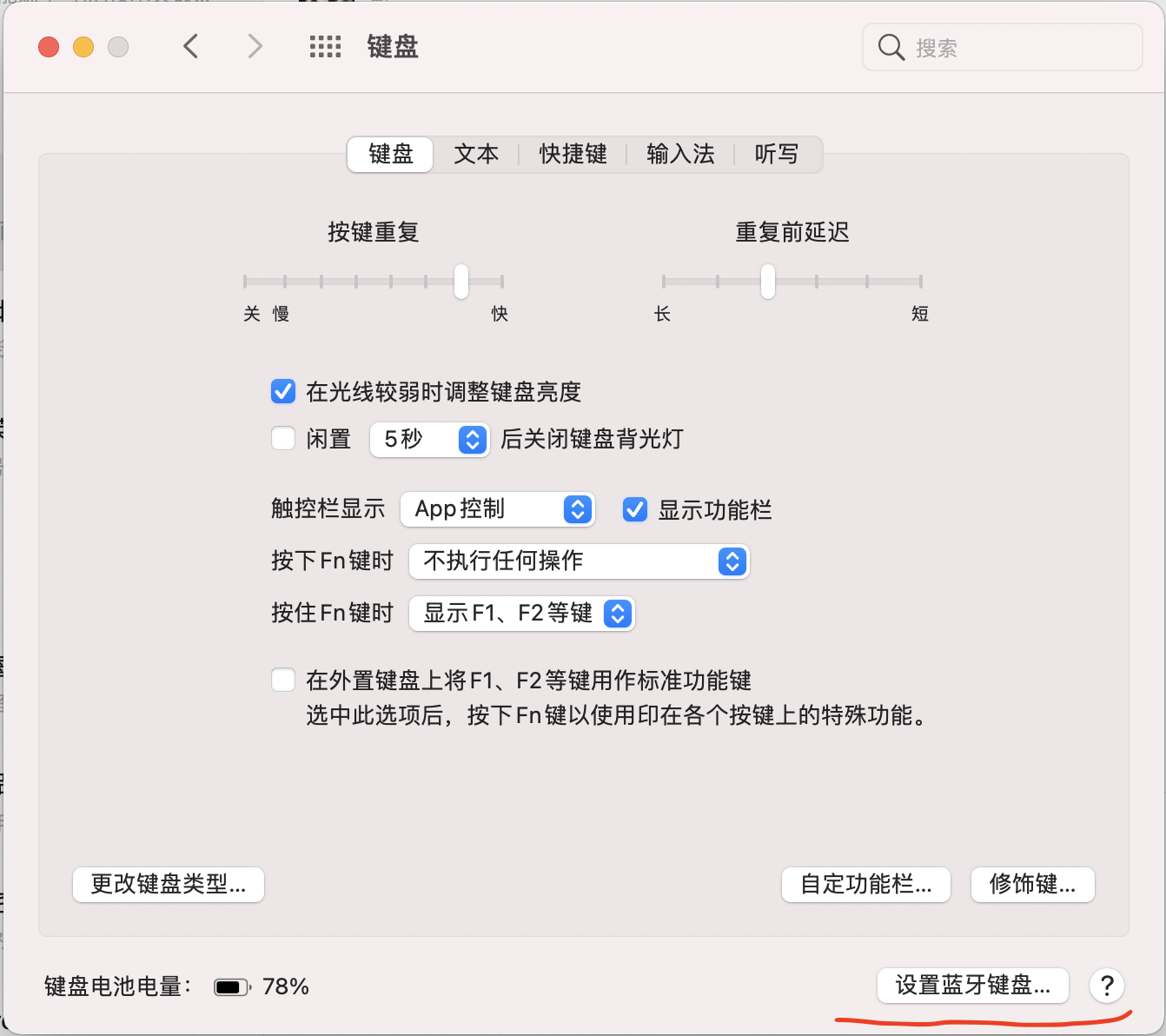
Task: Enable F1、F2 standard function keys checkbox
Action: (x=283, y=680)
